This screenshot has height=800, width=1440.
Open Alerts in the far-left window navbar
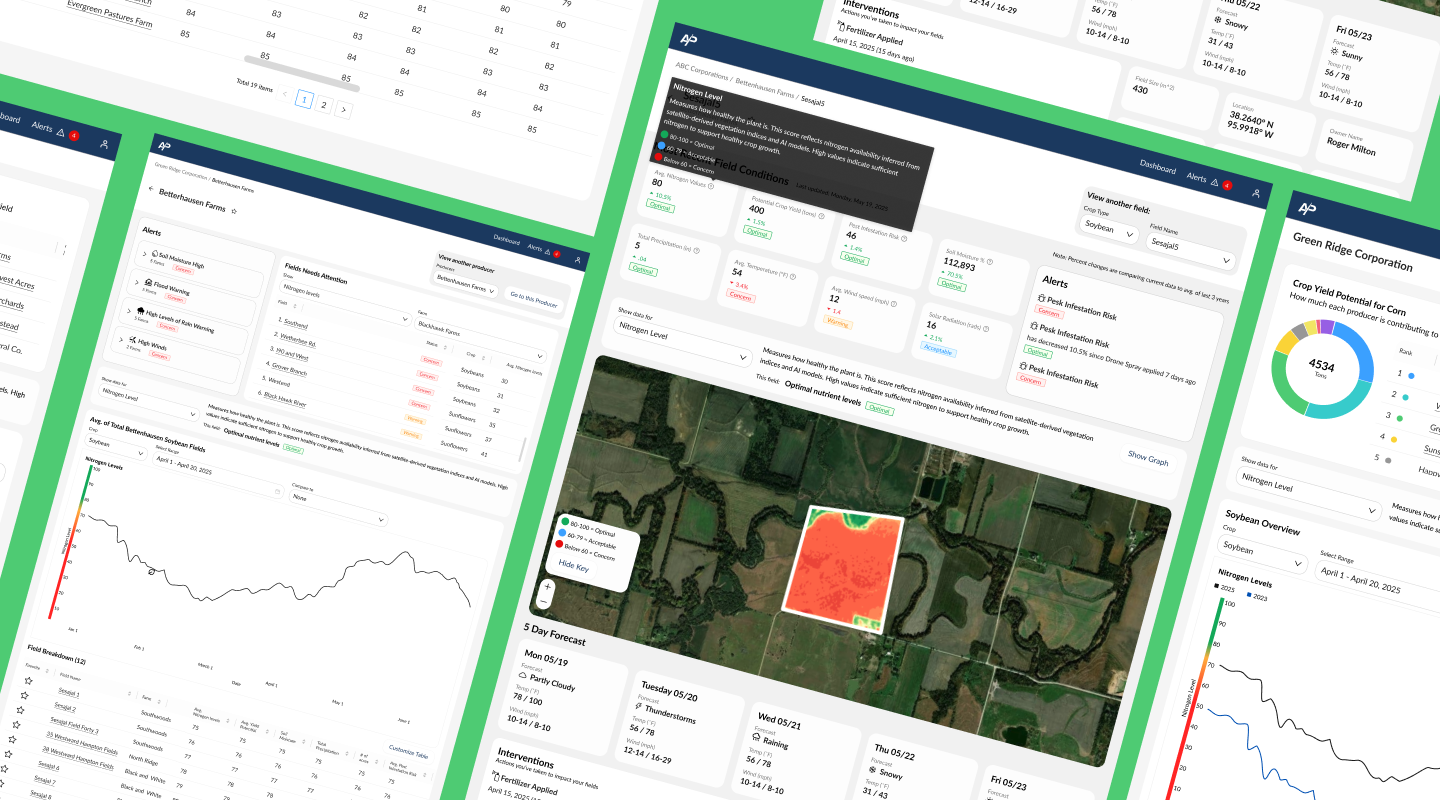(42, 127)
